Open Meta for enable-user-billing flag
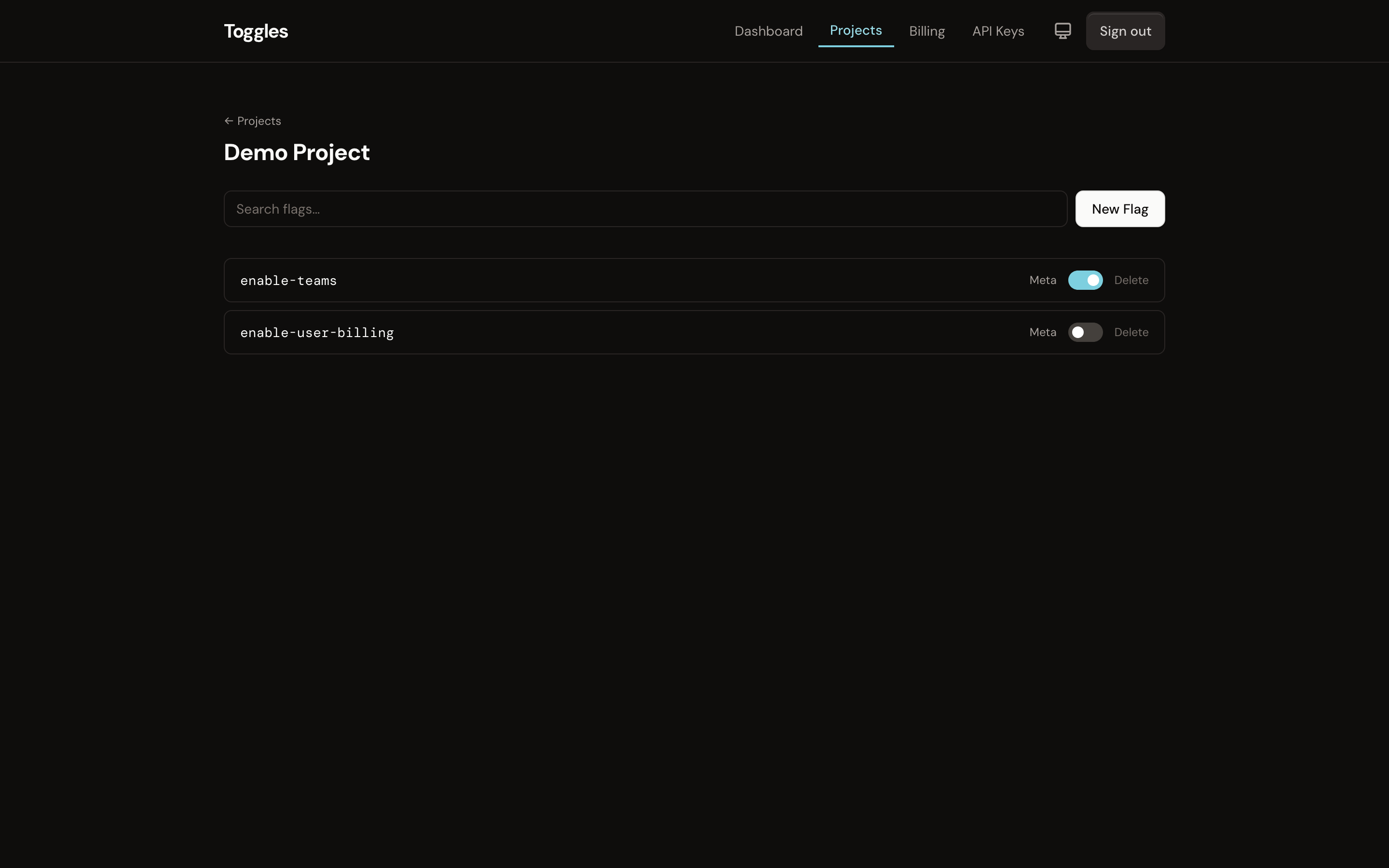 (x=1042, y=332)
